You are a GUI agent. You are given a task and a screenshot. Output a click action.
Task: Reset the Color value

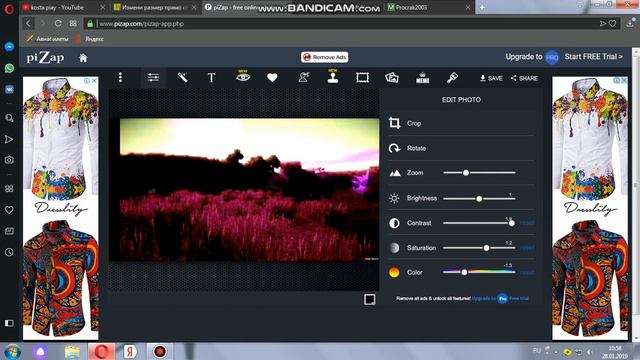[x=527, y=273]
